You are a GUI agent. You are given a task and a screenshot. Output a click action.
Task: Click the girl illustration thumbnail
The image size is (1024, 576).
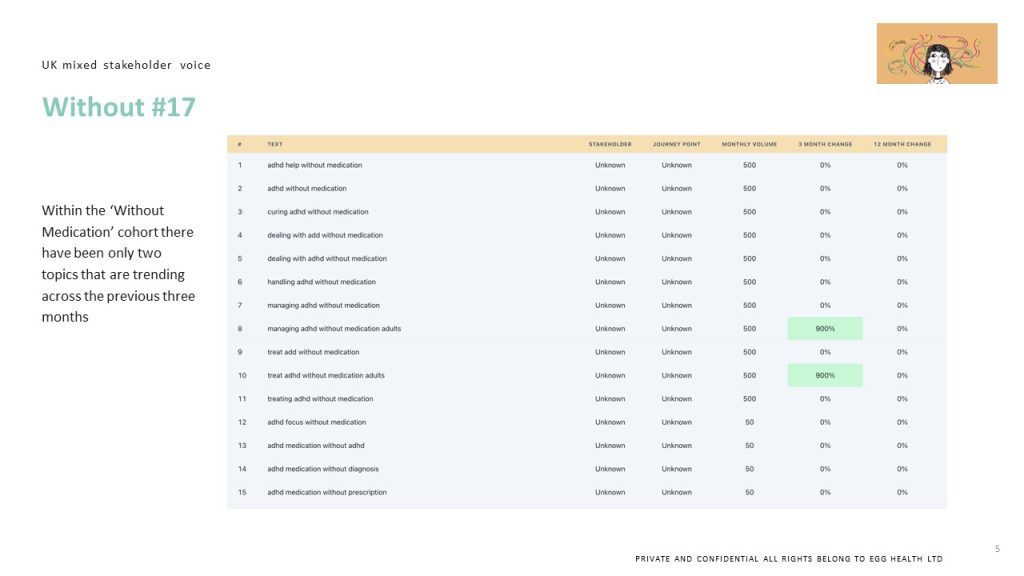[x=936, y=54]
